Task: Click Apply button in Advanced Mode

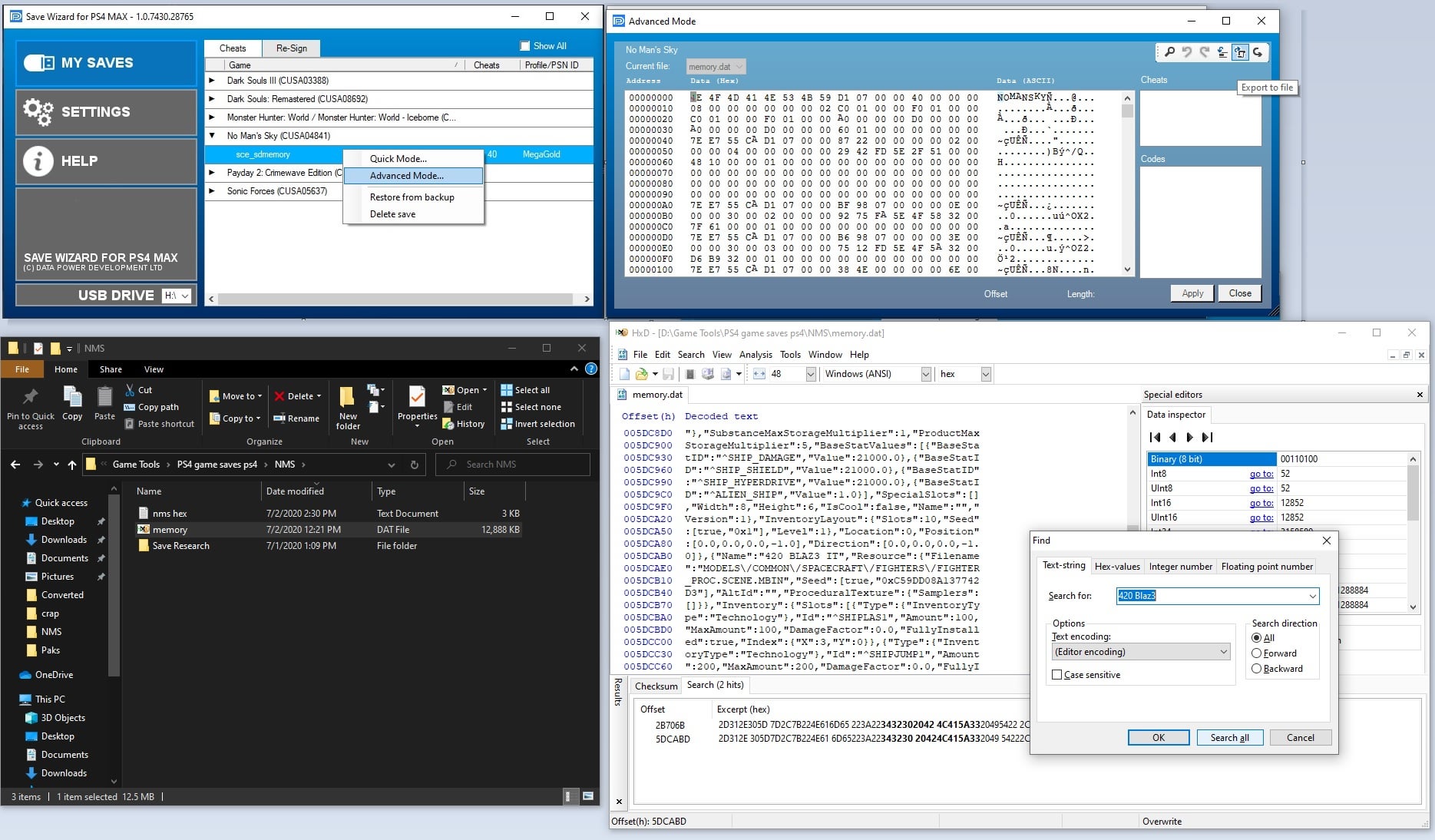Action: pos(1192,293)
